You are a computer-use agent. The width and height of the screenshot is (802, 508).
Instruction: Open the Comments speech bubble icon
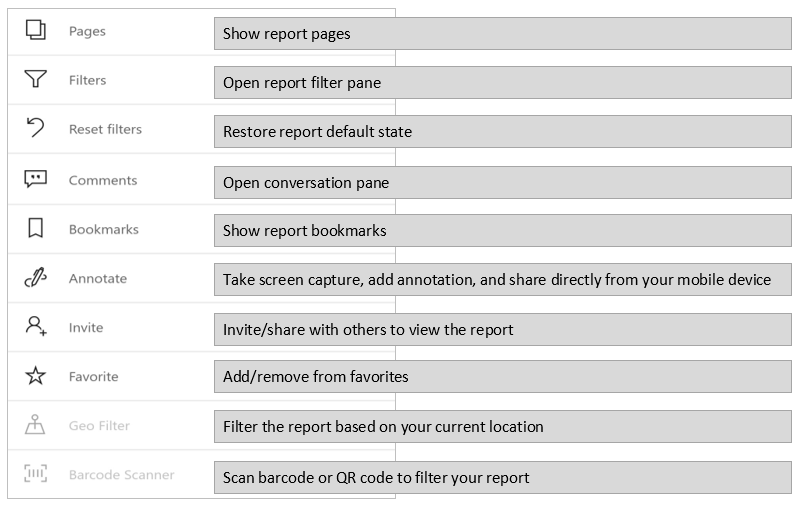[x=35, y=180]
